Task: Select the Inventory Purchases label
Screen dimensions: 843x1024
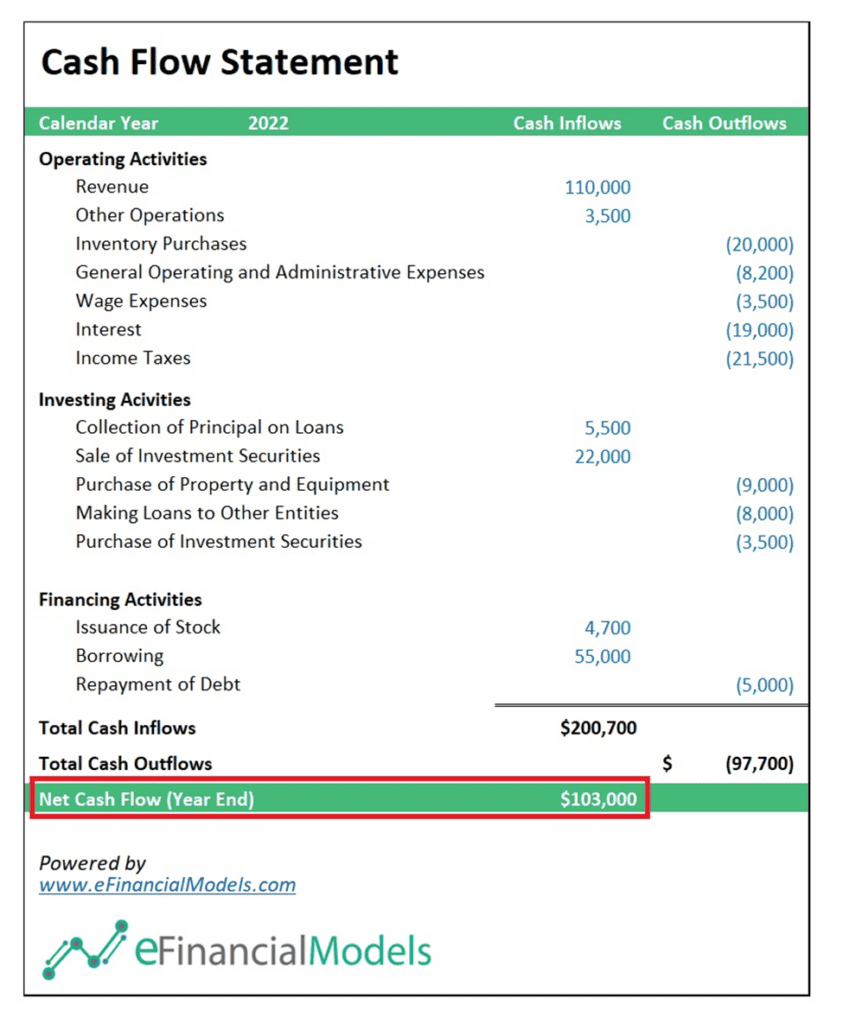Action: (161, 244)
